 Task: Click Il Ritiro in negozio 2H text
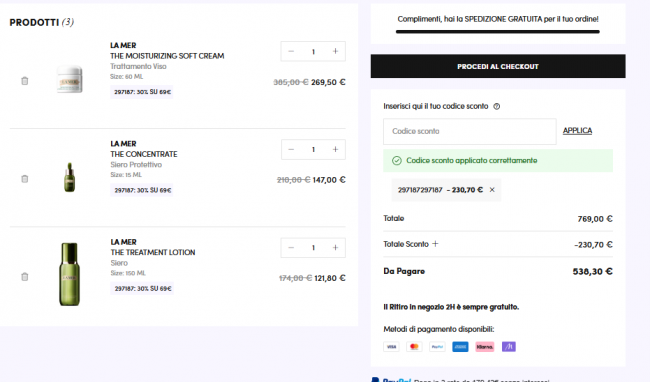[451, 307]
